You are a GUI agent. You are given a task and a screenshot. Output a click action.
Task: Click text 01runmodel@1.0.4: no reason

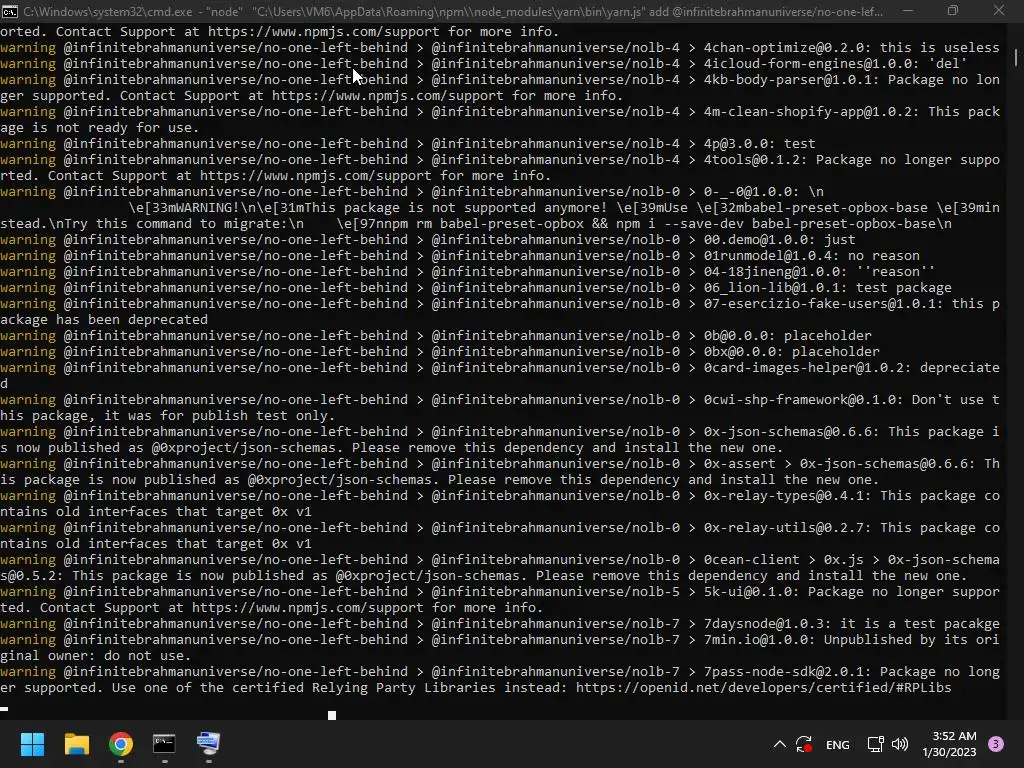811,256
